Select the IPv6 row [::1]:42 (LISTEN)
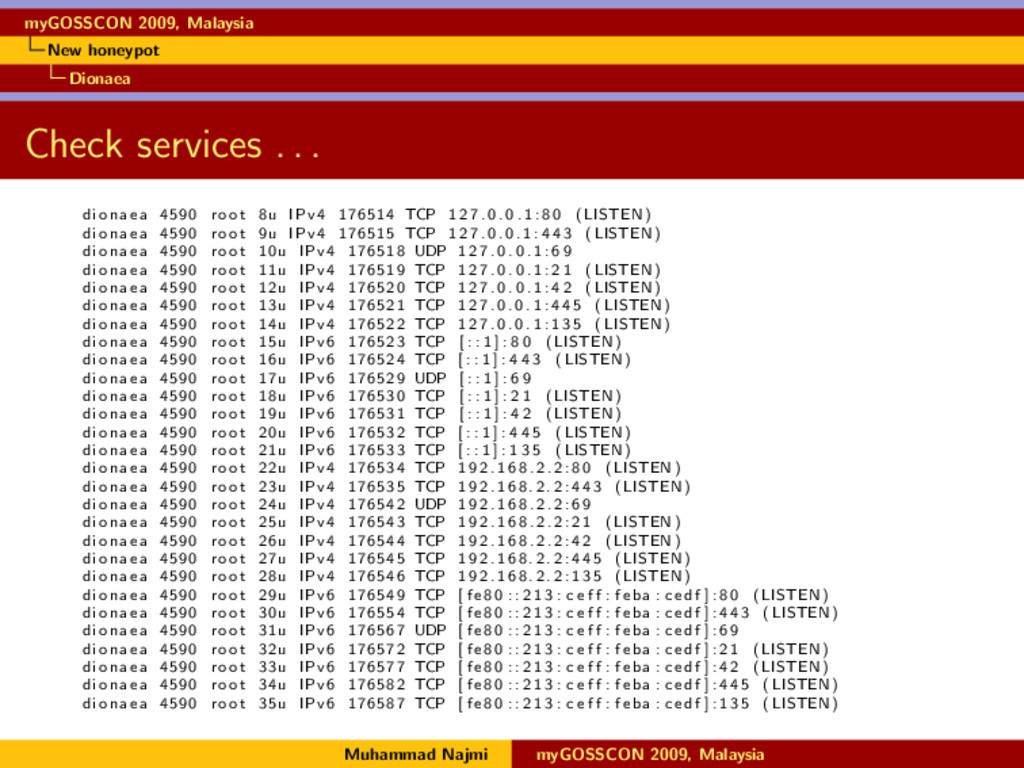The height and width of the screenshot is (768, 1024). [352, 413]
